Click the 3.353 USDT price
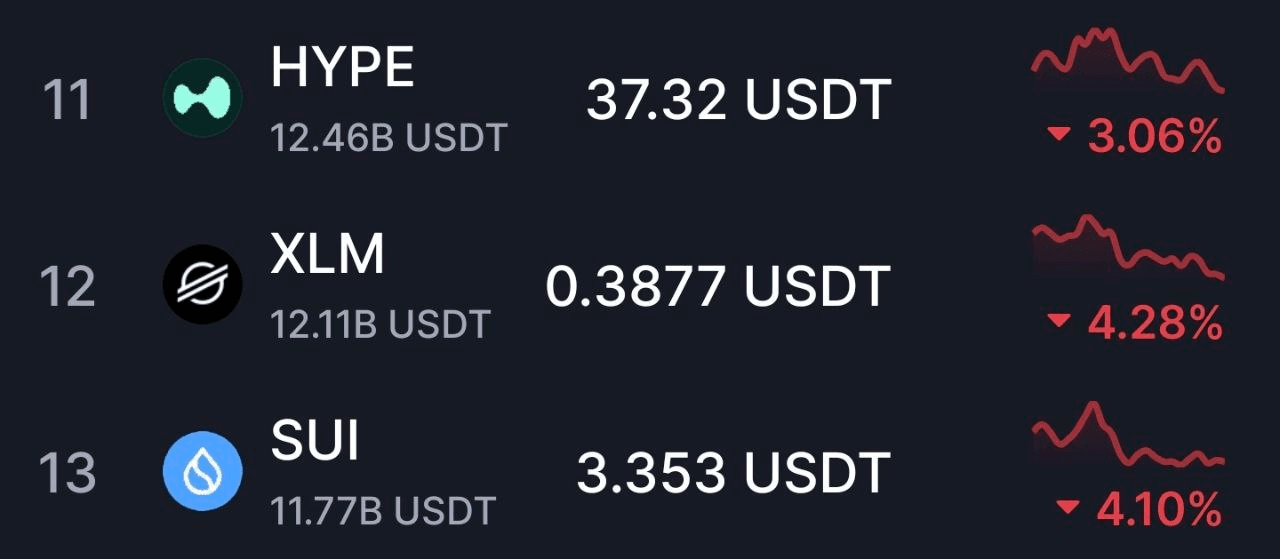 click(x=733, y=474)
